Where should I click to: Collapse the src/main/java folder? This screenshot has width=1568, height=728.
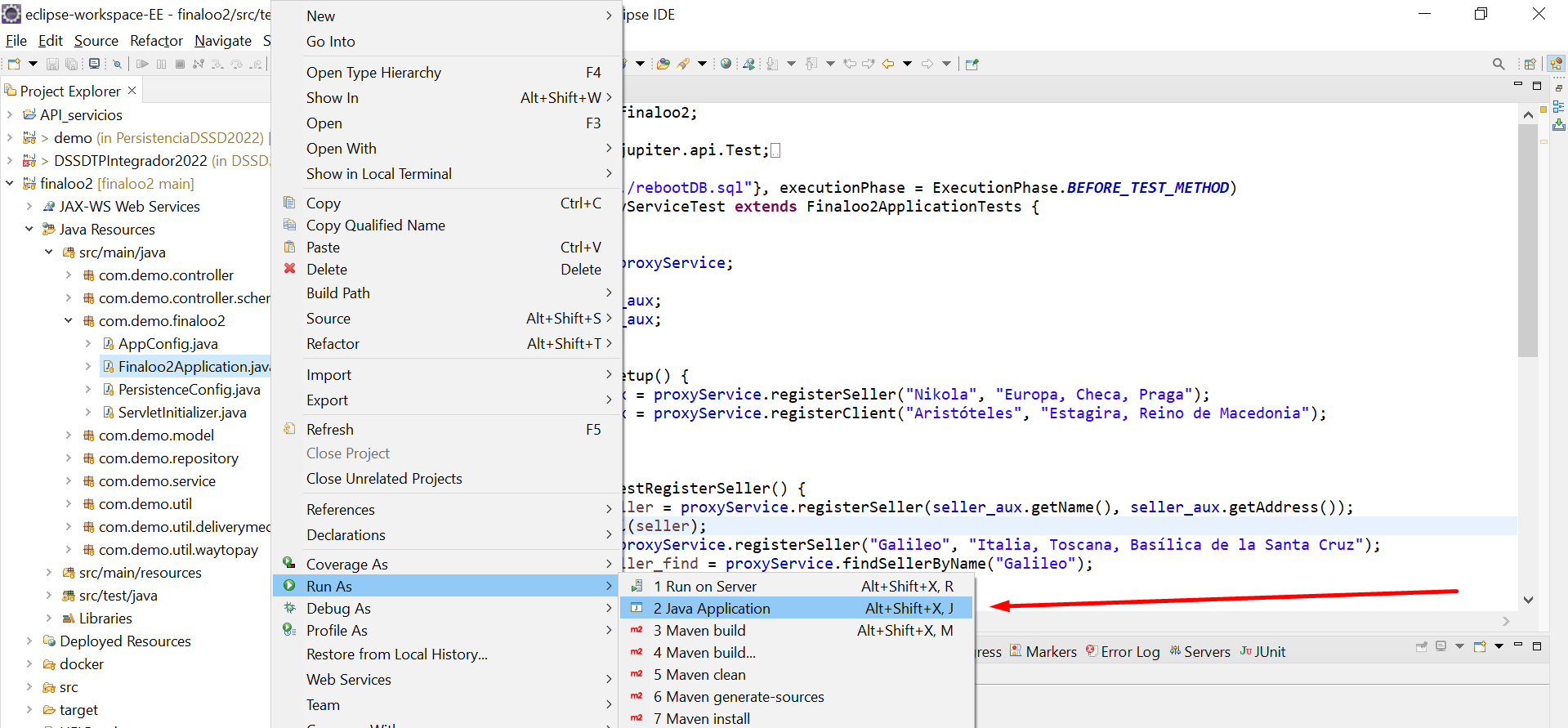[x=49, y=252]
